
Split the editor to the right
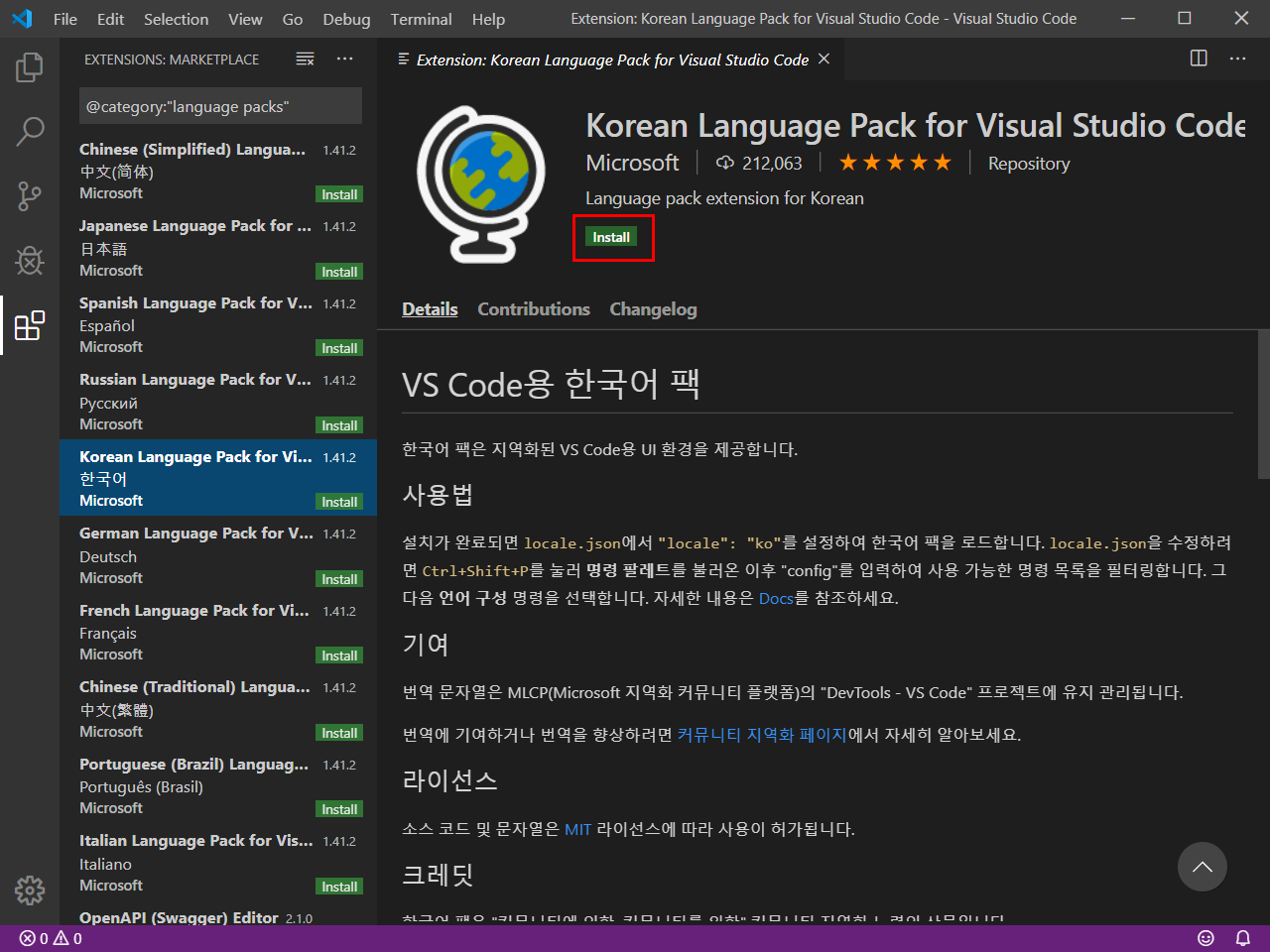coord(1199,59)
